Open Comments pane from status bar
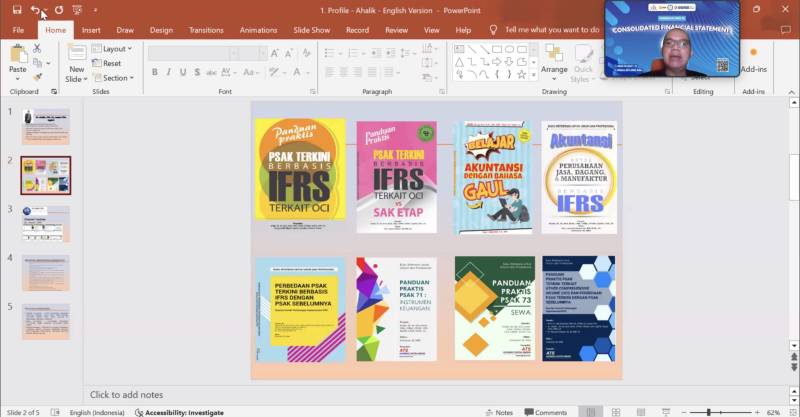 point(545,412)
